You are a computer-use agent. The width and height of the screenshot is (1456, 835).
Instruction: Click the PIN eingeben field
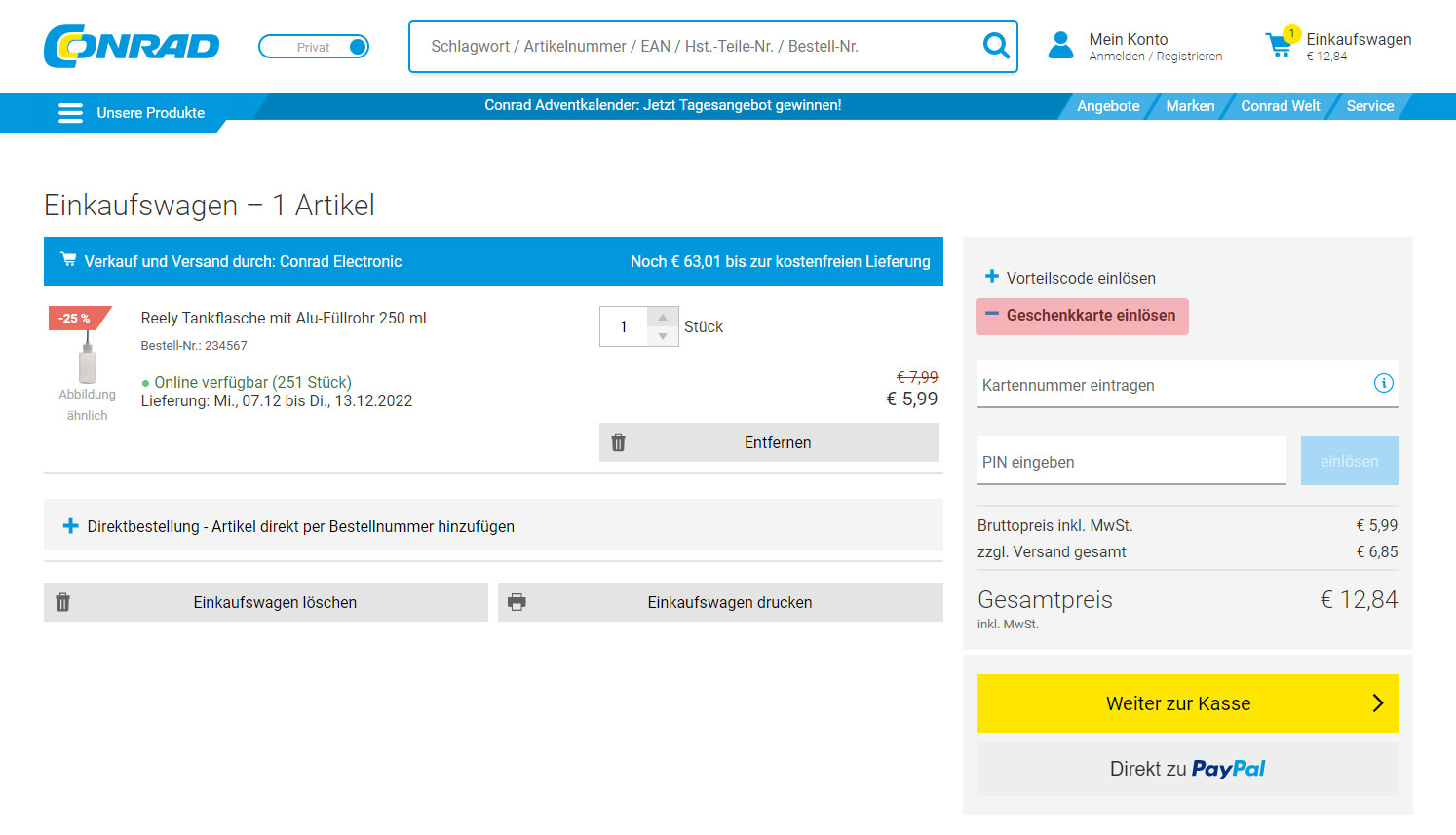[x=1131, y=462]
